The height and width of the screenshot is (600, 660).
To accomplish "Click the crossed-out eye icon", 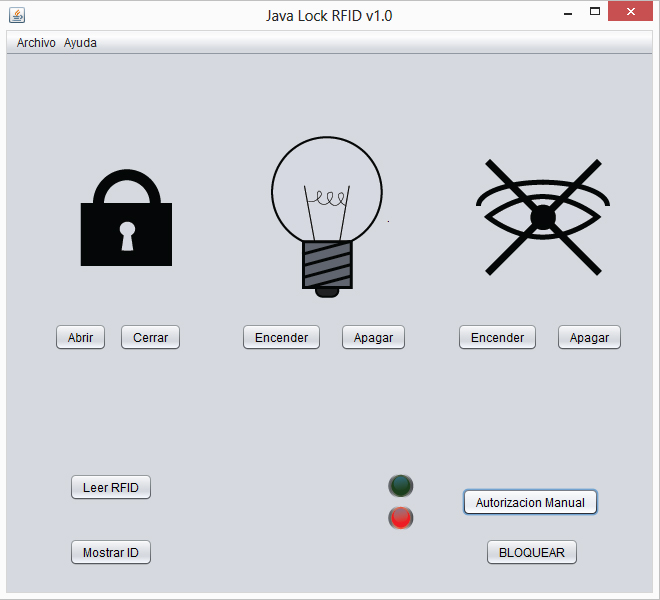I will 543,217.
